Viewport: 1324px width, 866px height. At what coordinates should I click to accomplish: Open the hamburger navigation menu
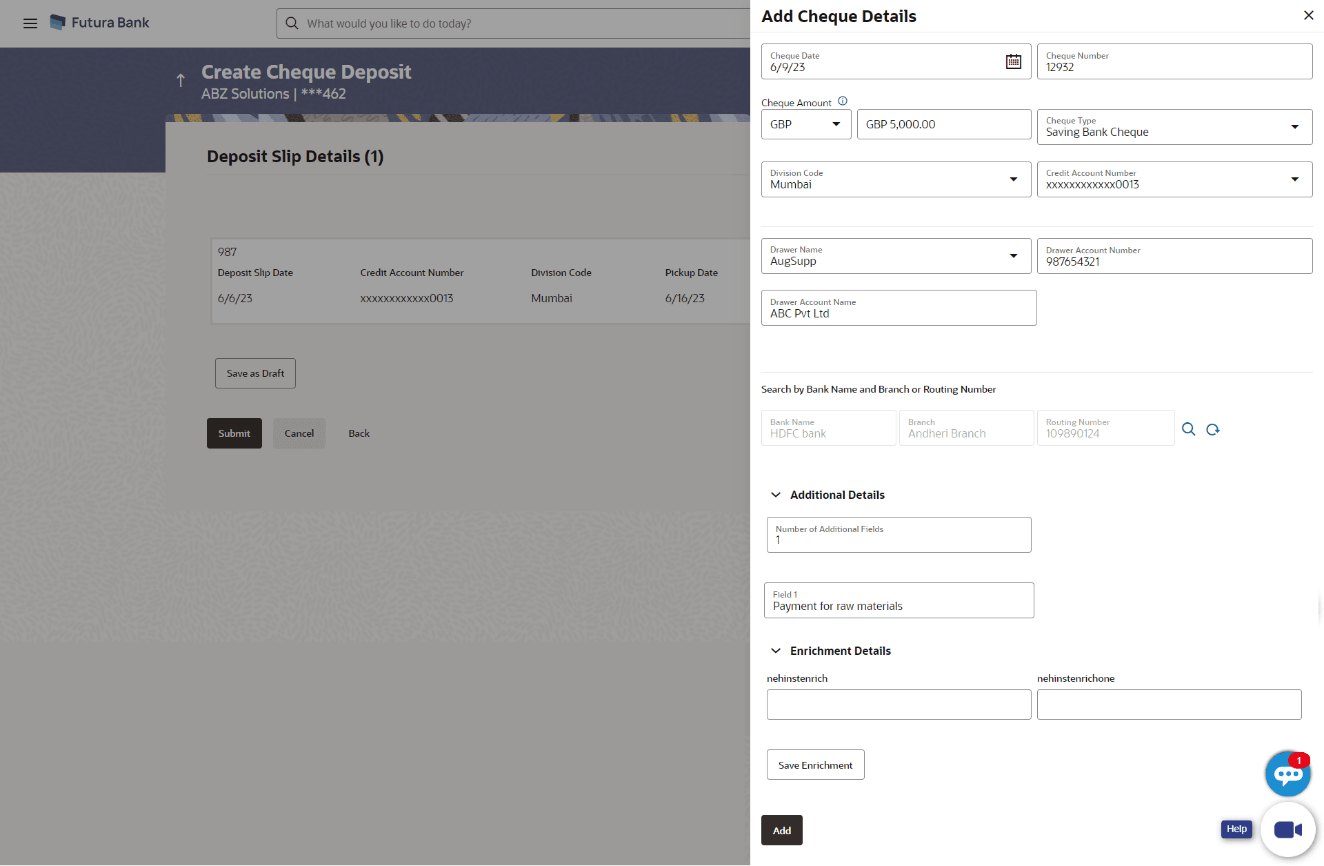30,23
